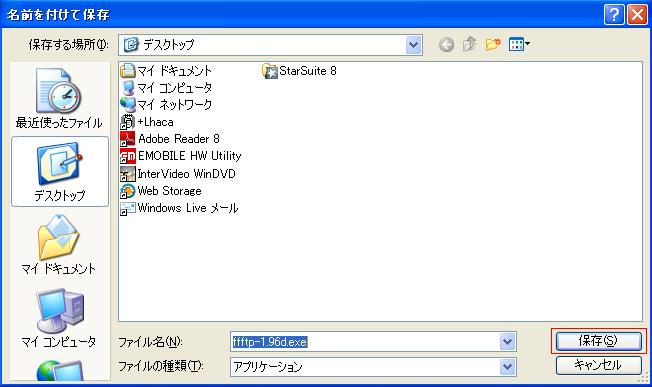
Task: Select the Windows Live メール shortcut icon
Action: (x=128, y=208)
